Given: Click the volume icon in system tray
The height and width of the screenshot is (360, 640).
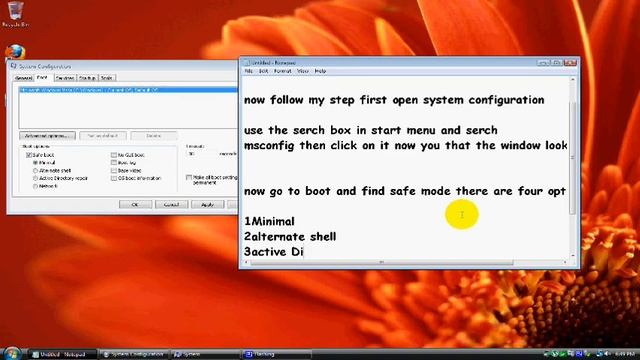Looking at the screenshot, I should pyautogui.click(x=607, y=353).
